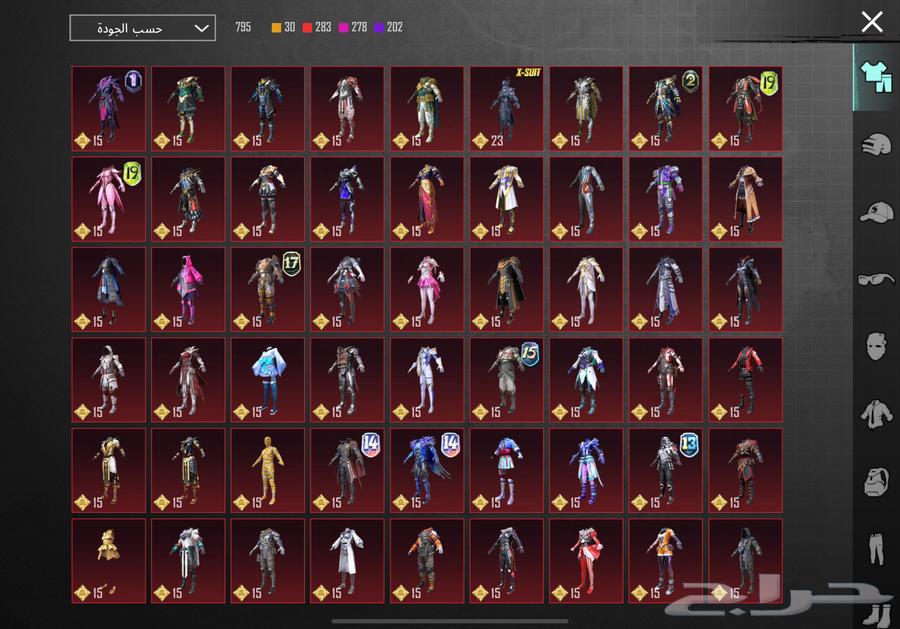Click the dropdown chevron arrow
The height and width of the screenshot is (629, 900).
[x=201, y=28]
